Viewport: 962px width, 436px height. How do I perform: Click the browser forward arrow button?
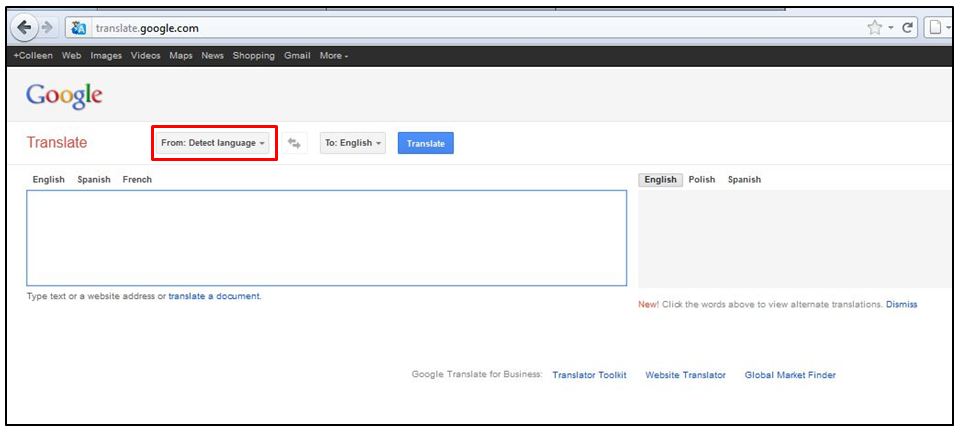pyautogui.click(x=48, y=28)
